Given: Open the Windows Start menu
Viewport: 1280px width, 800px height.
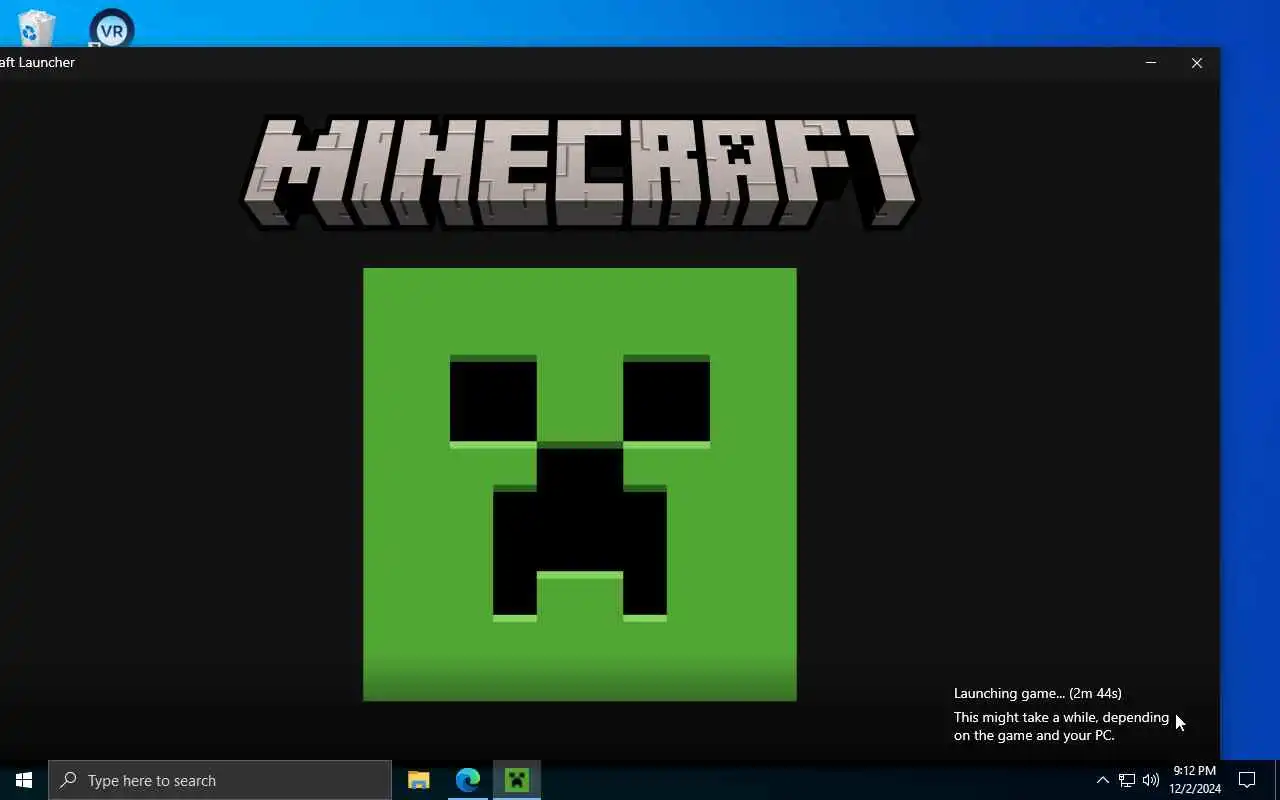Looking at the screenshot, I should pos(24,780).
